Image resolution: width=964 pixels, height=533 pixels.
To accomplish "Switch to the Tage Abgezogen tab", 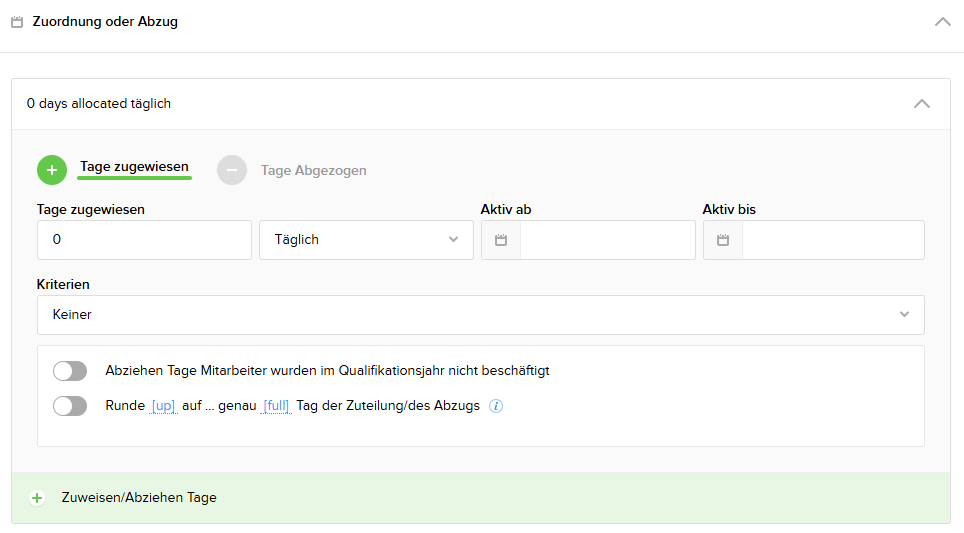I will point(313,171).
